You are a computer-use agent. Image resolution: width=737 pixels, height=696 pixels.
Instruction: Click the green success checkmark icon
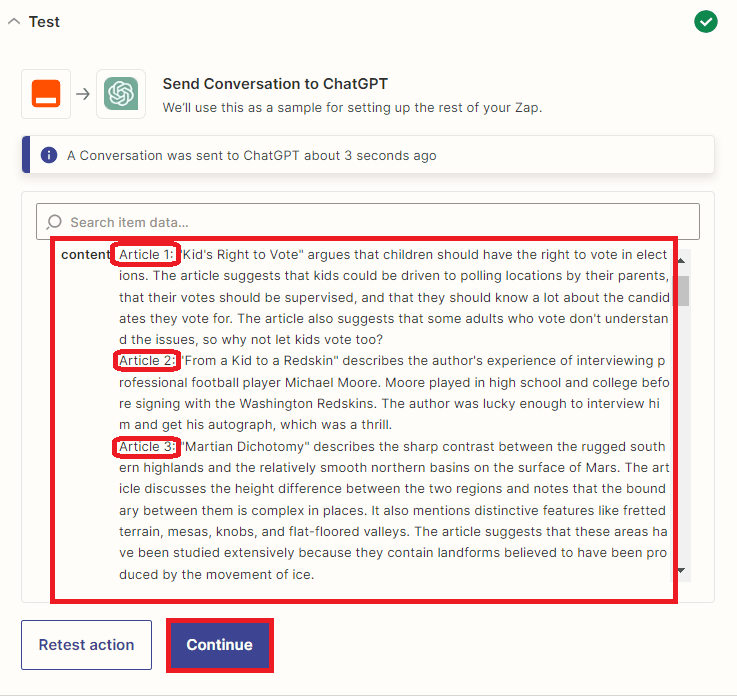point(706,21)
